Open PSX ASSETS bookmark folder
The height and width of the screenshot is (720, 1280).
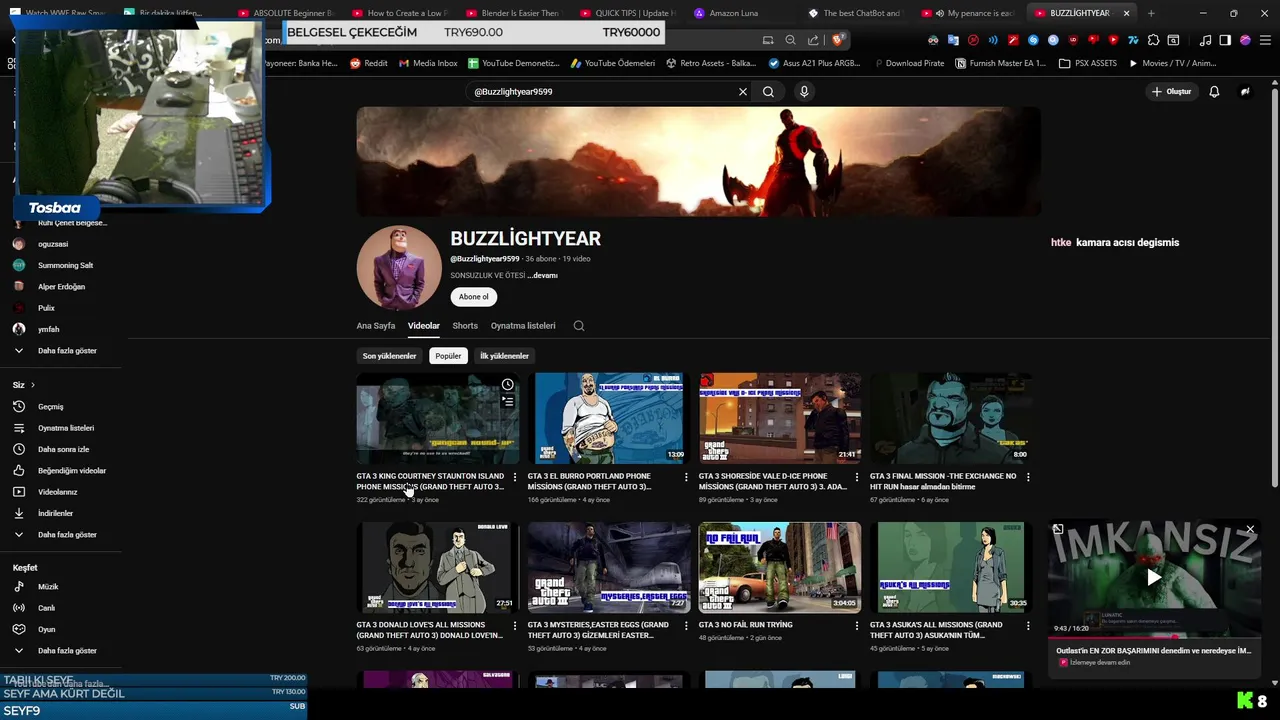(1088, 63)
